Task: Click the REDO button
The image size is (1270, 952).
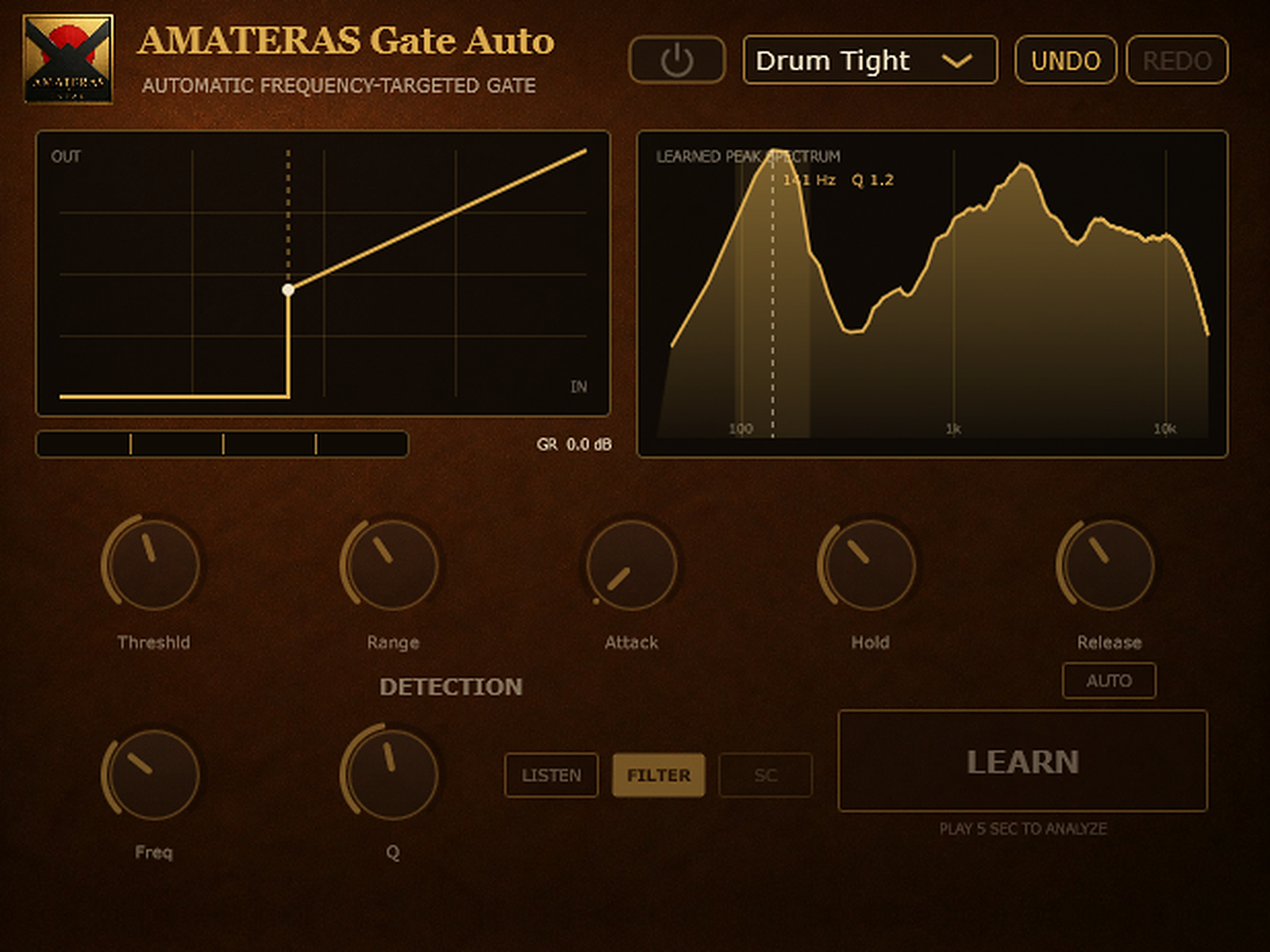Action: click(1177, 59)
